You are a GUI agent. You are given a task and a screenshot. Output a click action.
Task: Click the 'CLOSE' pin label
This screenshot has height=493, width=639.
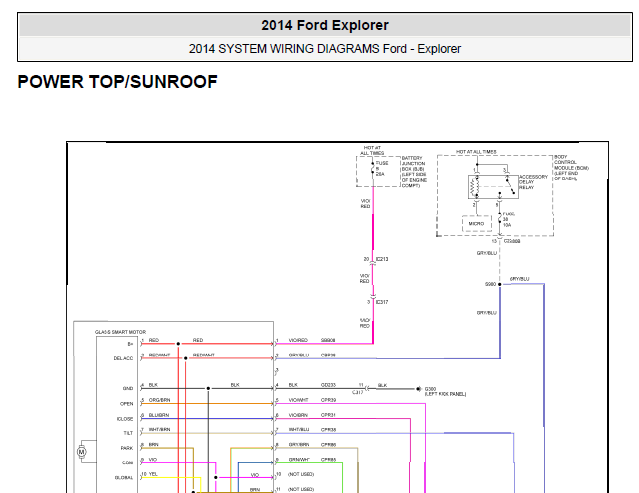[x=125, y=419]
